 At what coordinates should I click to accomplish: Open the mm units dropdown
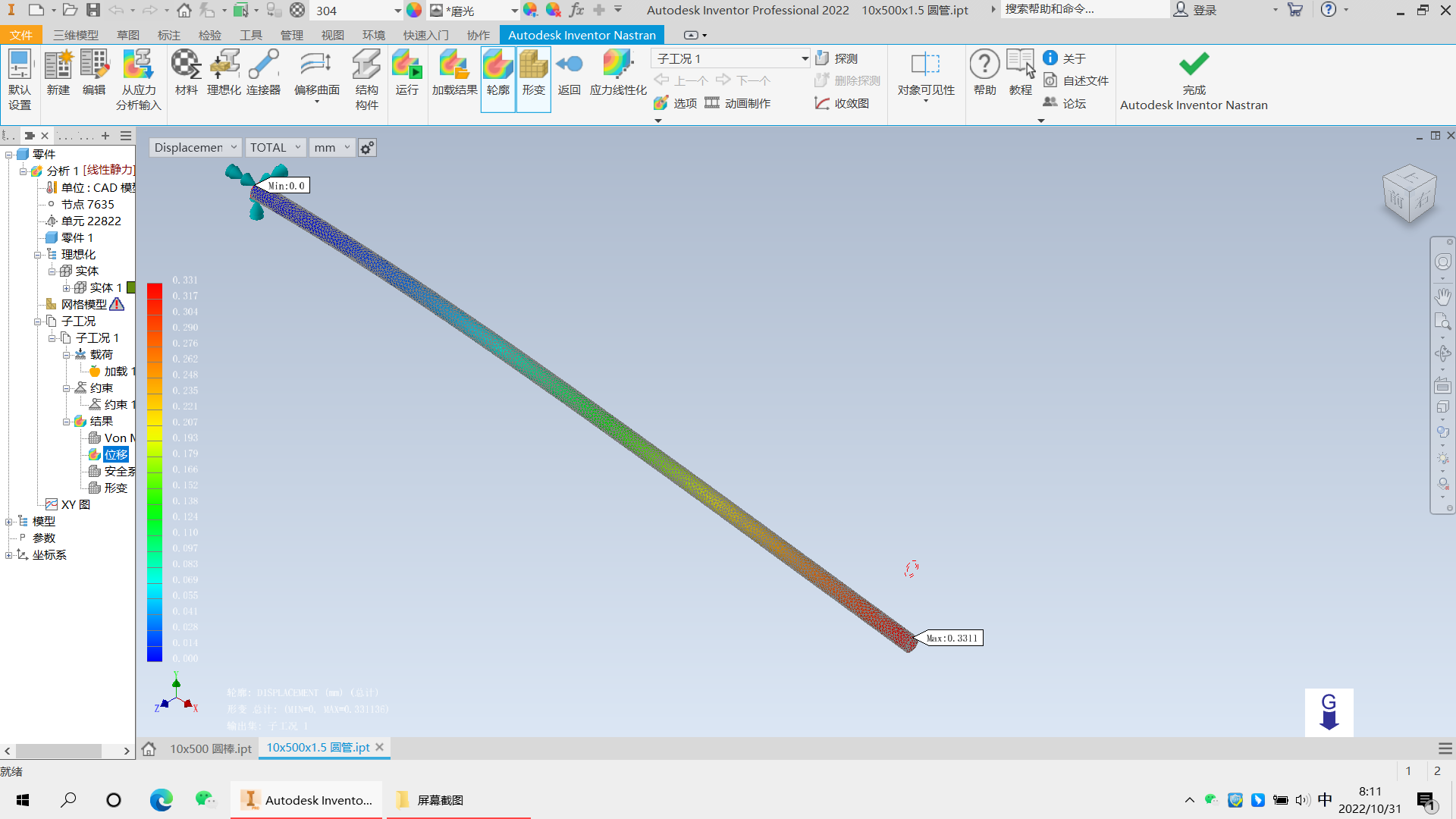pyautogui.click(x=332, y=147)
